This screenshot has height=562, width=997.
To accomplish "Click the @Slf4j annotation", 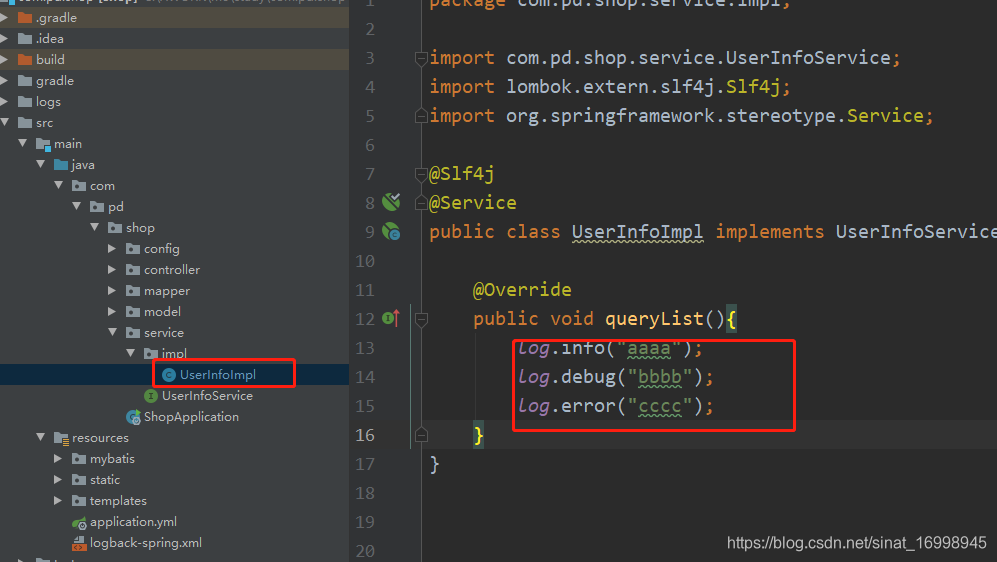I will [462, 174].
